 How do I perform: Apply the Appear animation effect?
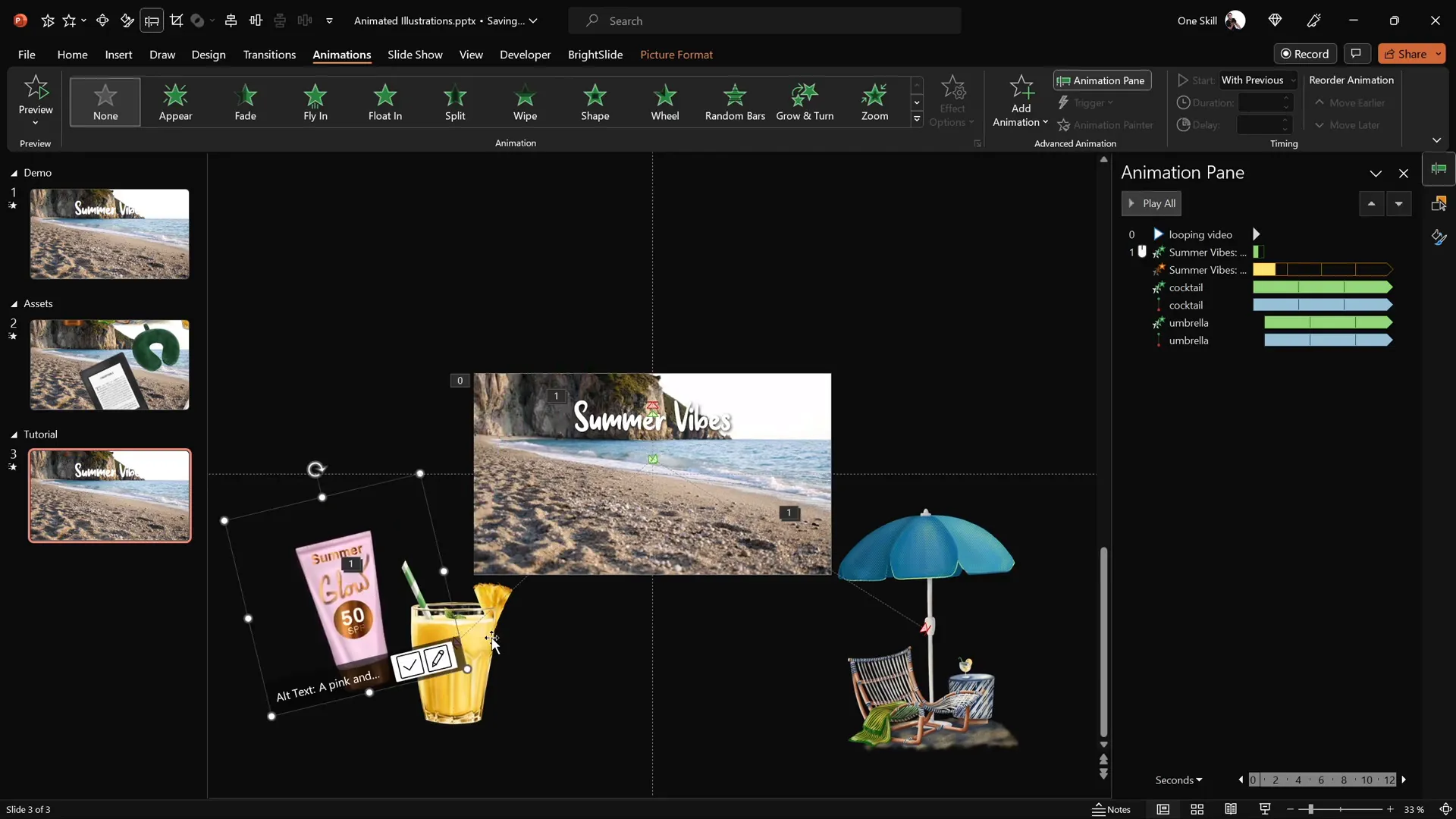(175, 102)
